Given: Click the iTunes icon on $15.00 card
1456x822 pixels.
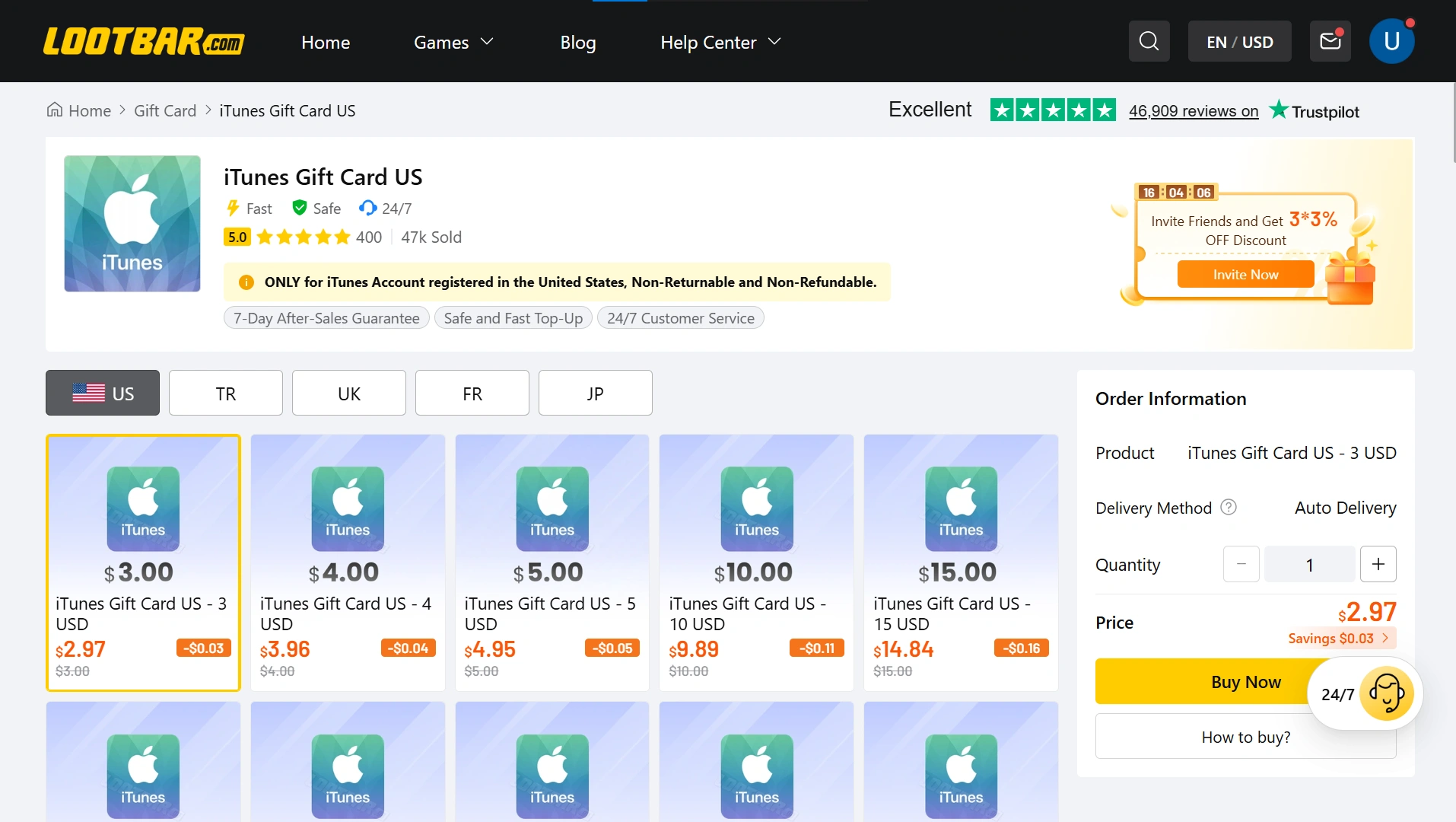Looking at the screenshot, I should [961, 508].
